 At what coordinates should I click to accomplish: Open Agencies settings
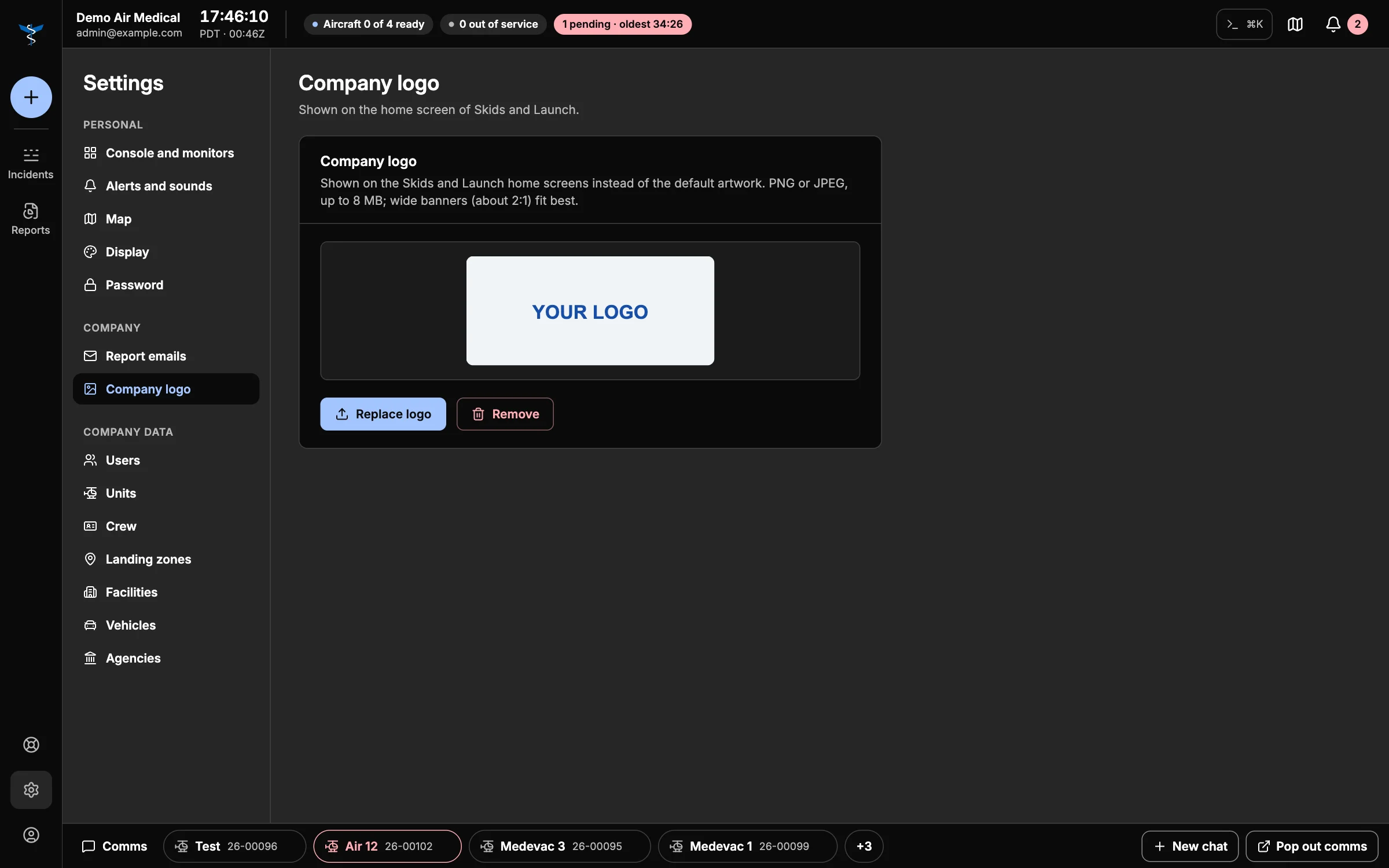click(x=166, y=658)
